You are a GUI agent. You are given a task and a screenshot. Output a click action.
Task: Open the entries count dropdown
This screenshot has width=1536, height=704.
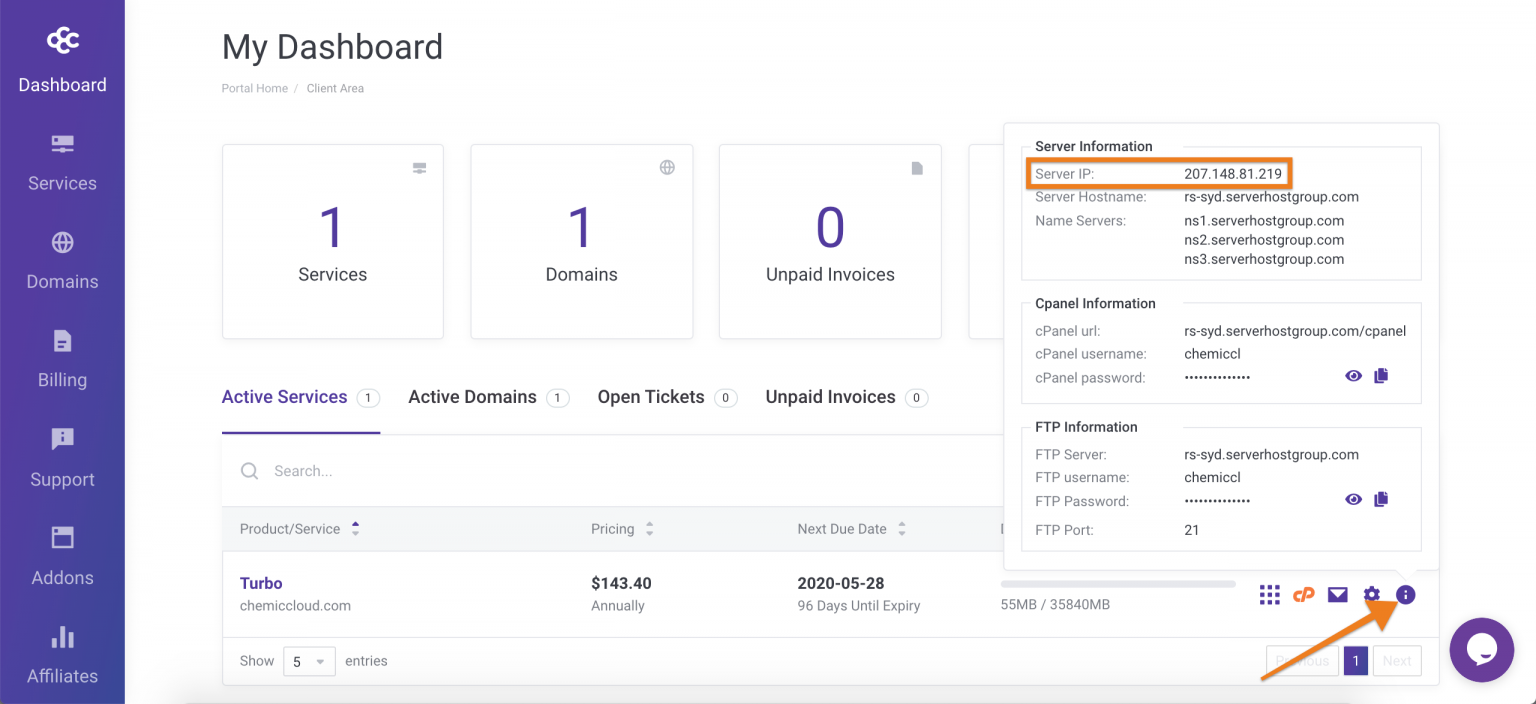point(309,661)
